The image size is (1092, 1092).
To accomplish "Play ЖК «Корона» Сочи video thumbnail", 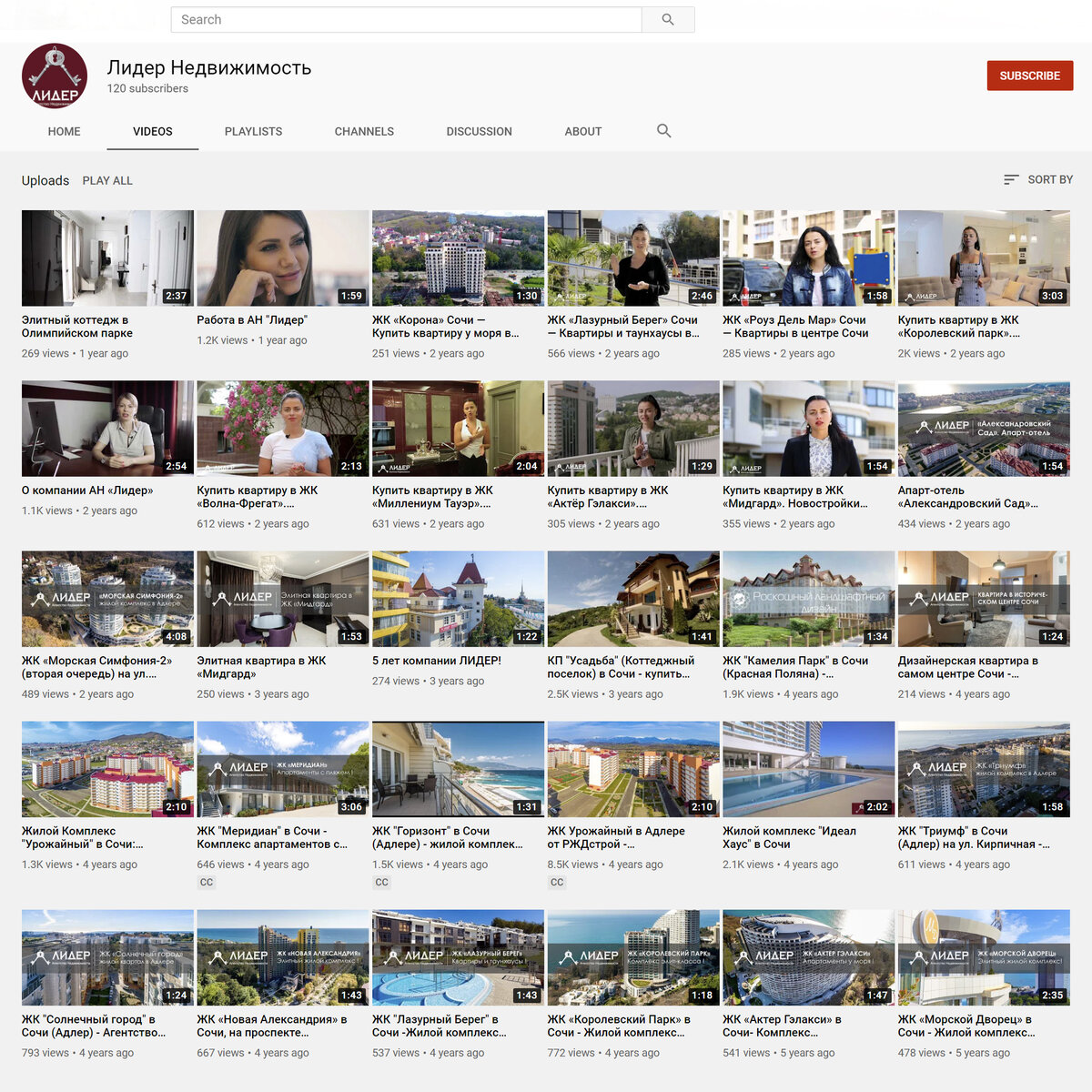I will (x=458, y=258).
